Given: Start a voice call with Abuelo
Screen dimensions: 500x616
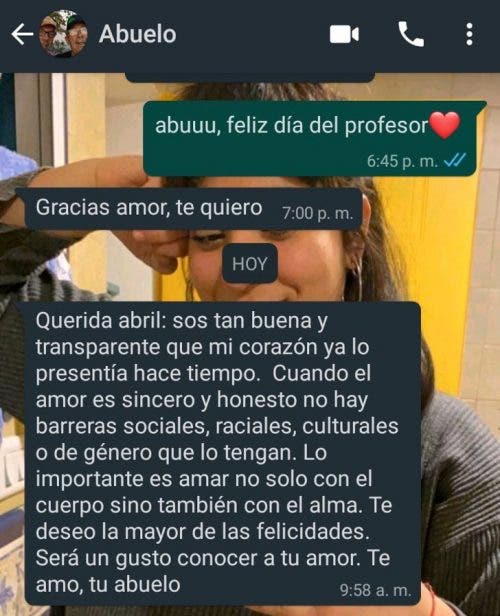Looking at the screenshot, I should point(411,34).
